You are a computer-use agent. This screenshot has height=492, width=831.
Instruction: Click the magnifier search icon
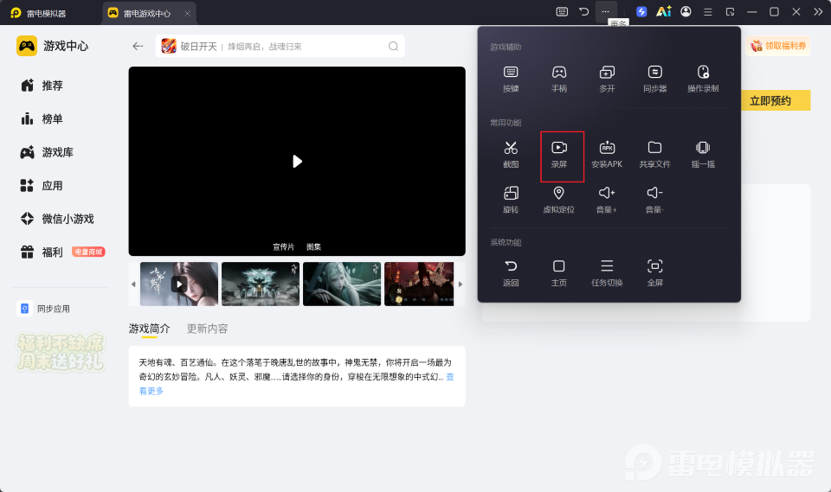pyautogui.click(x=393, y=46)
